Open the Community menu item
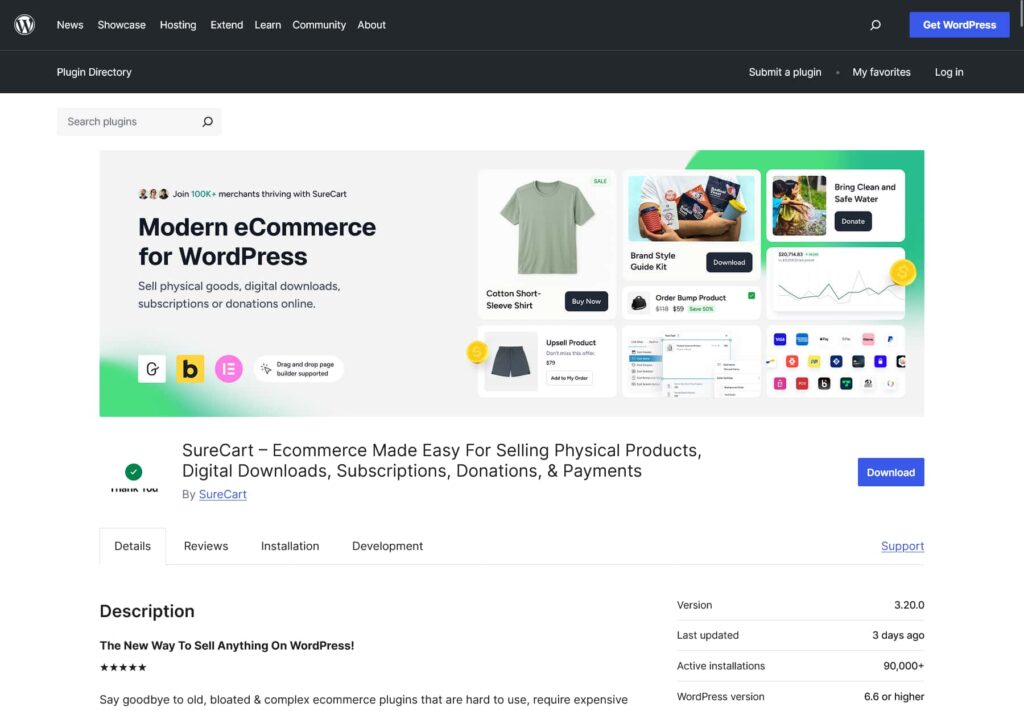Viewport: 1024px width, 711px height. [318, 25]
